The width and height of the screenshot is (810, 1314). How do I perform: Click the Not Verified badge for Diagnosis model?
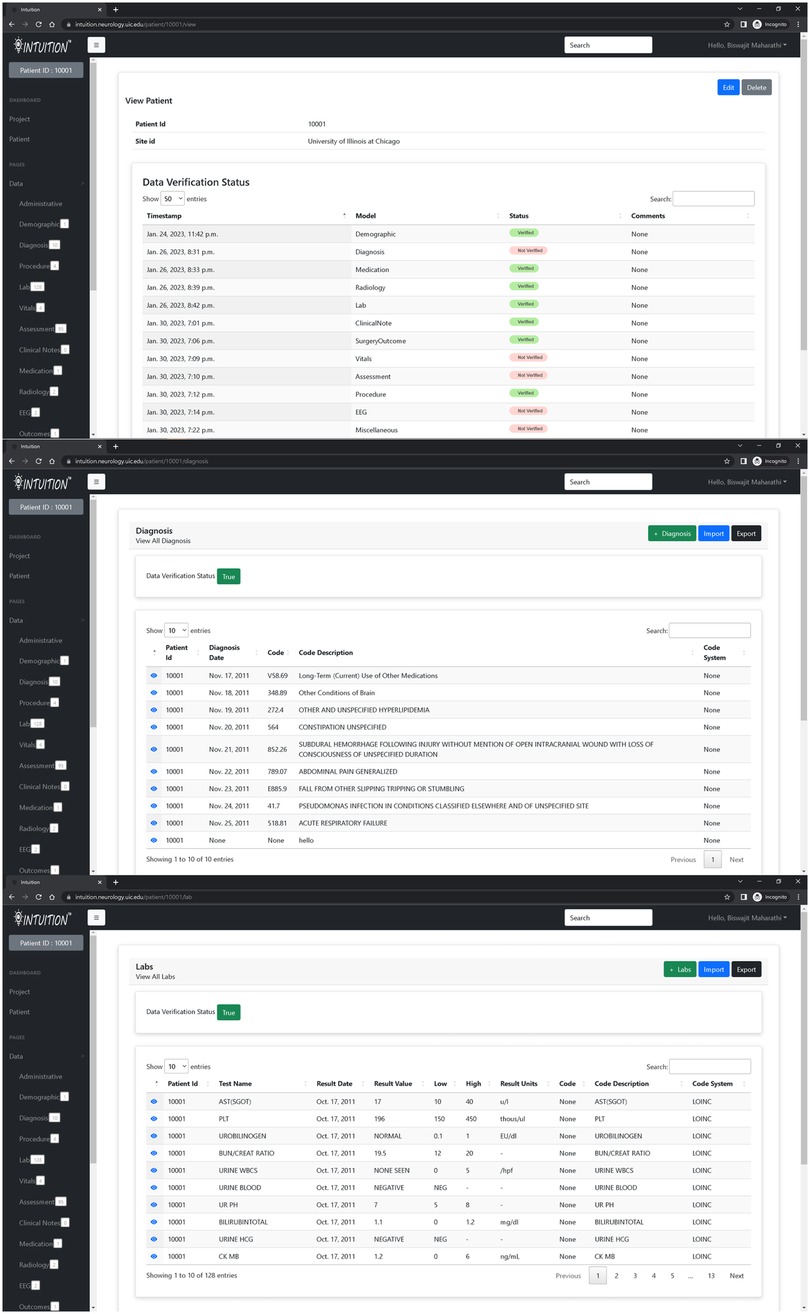click(x=528, y=251)
